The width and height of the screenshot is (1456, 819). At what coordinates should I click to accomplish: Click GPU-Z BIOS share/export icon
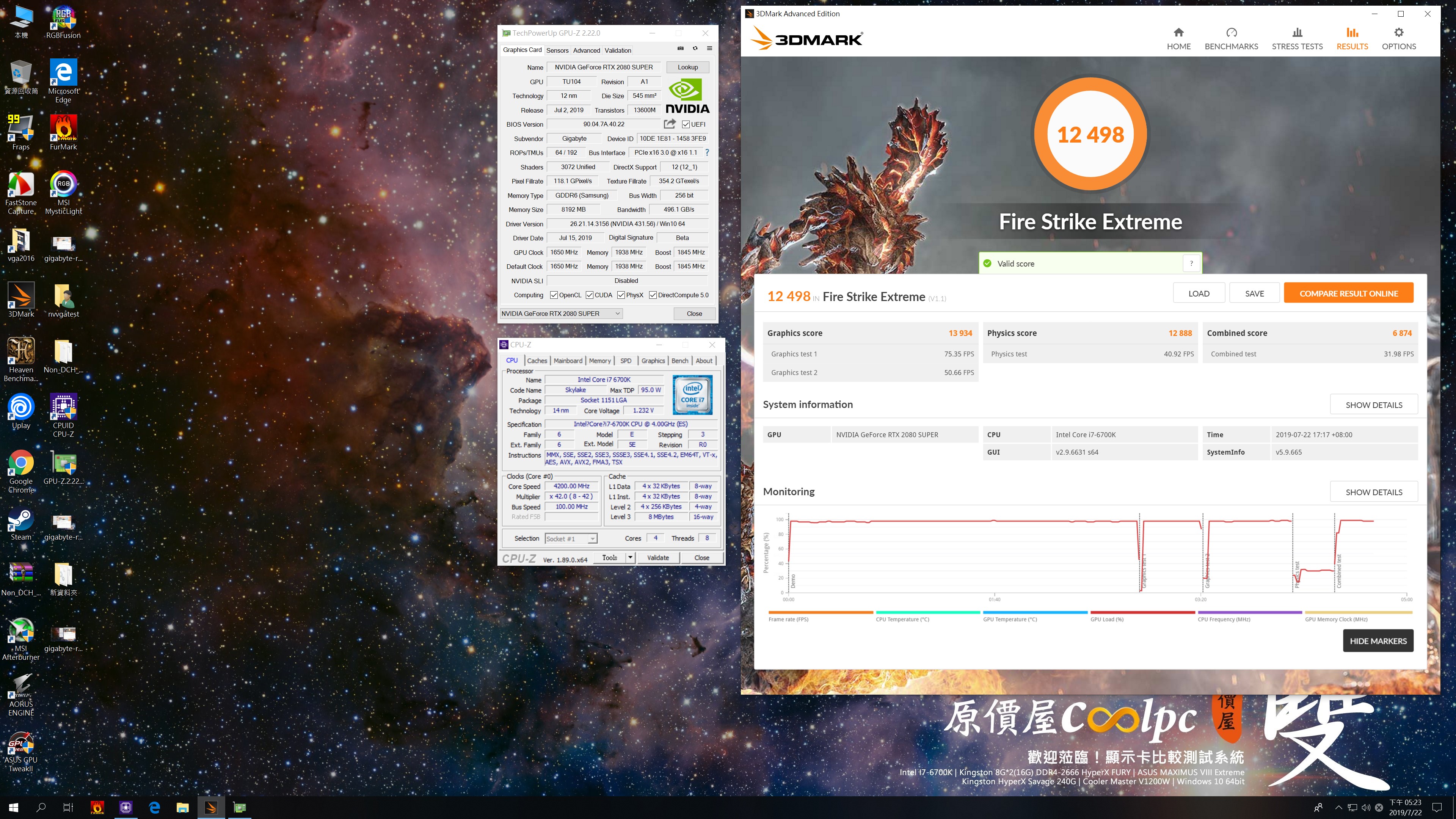(670, 124)
